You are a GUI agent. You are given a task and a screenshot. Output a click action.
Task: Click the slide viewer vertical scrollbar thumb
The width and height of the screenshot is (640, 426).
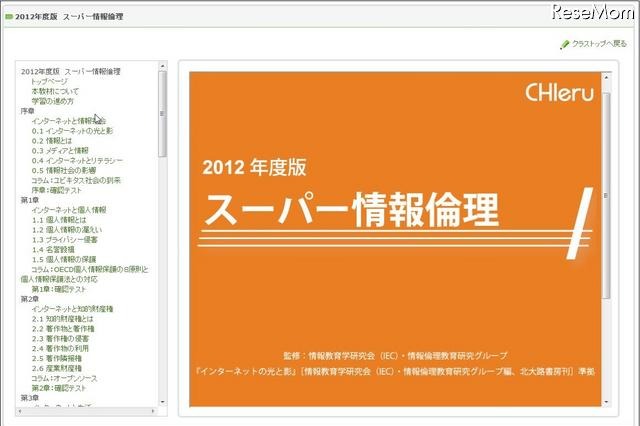pyautogui.click(x=606, y=196)
